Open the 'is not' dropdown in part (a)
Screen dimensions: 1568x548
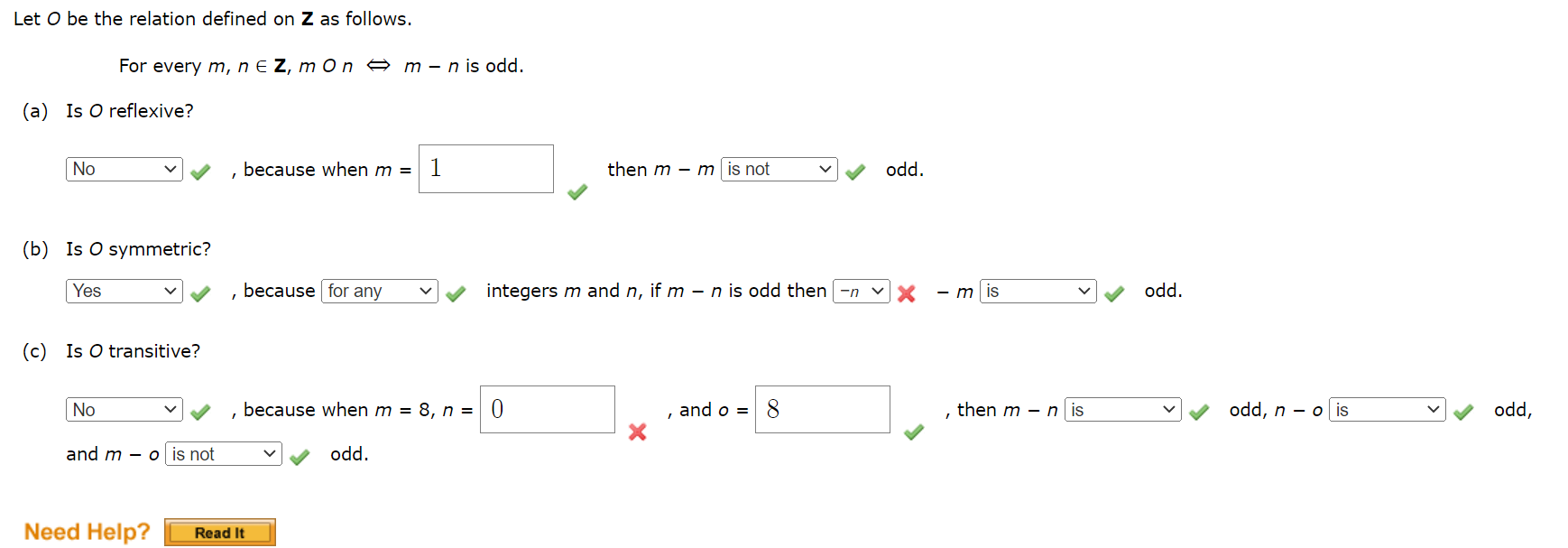(x=778, y=169)
